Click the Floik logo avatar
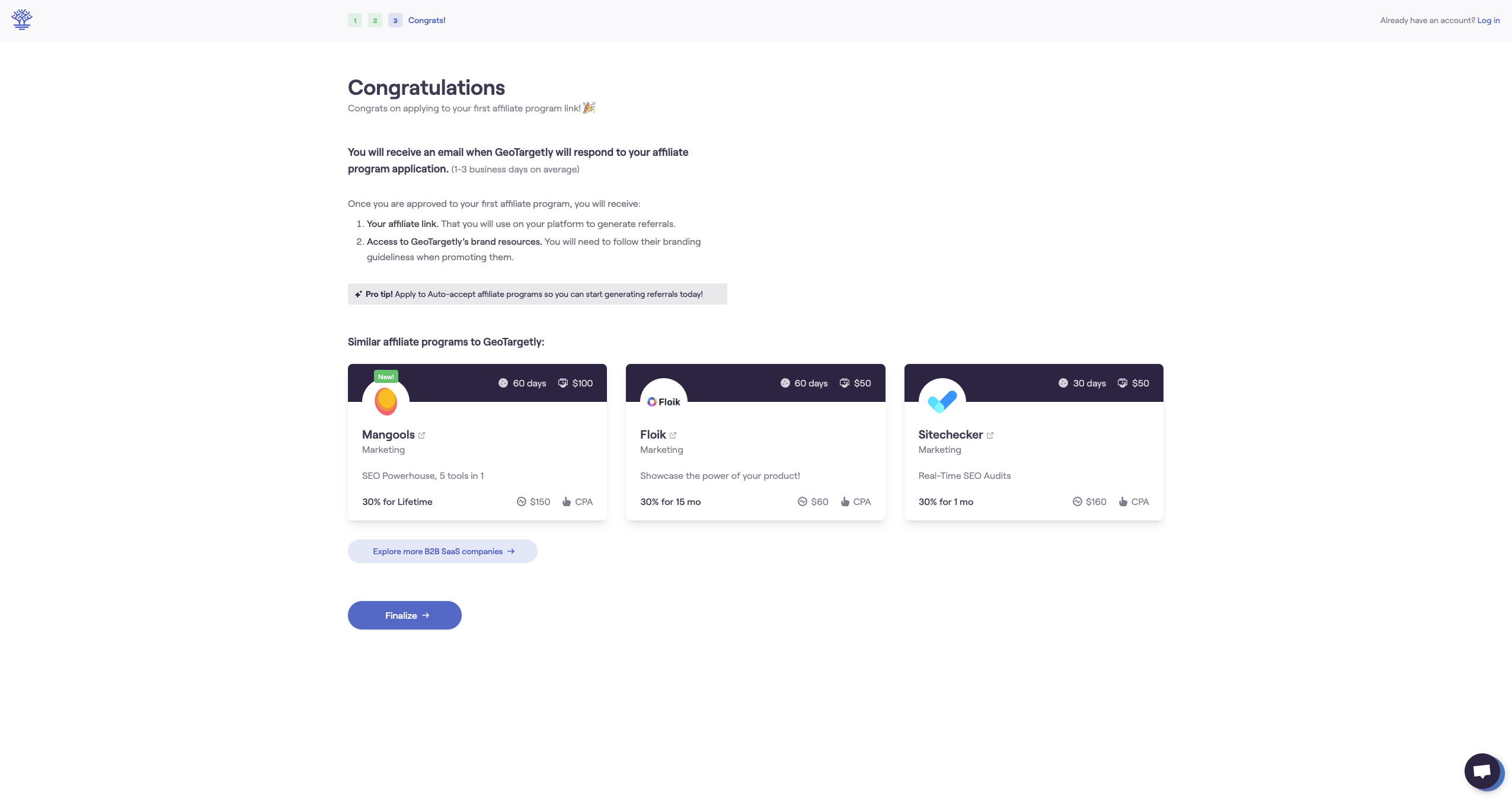 [664, 401]
